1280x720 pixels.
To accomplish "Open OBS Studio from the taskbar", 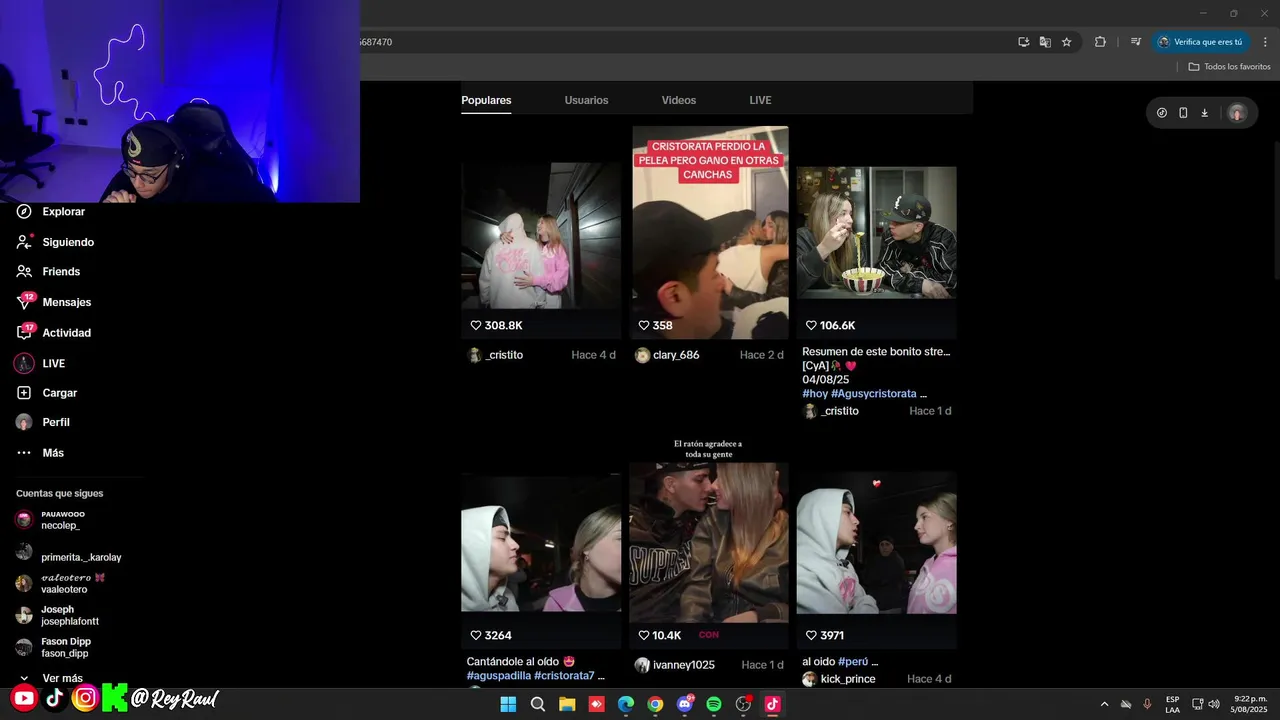I will tap(743, 704).
